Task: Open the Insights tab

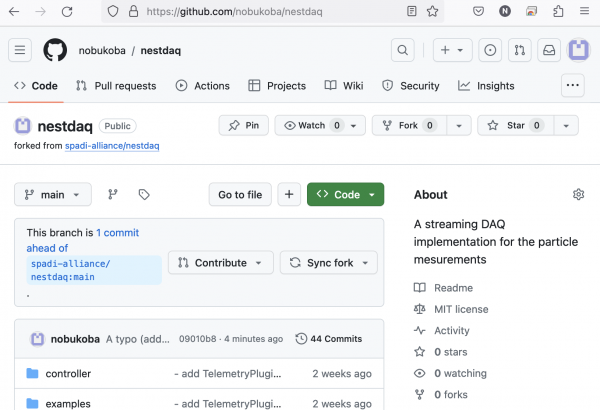Action: pos(486,86)
